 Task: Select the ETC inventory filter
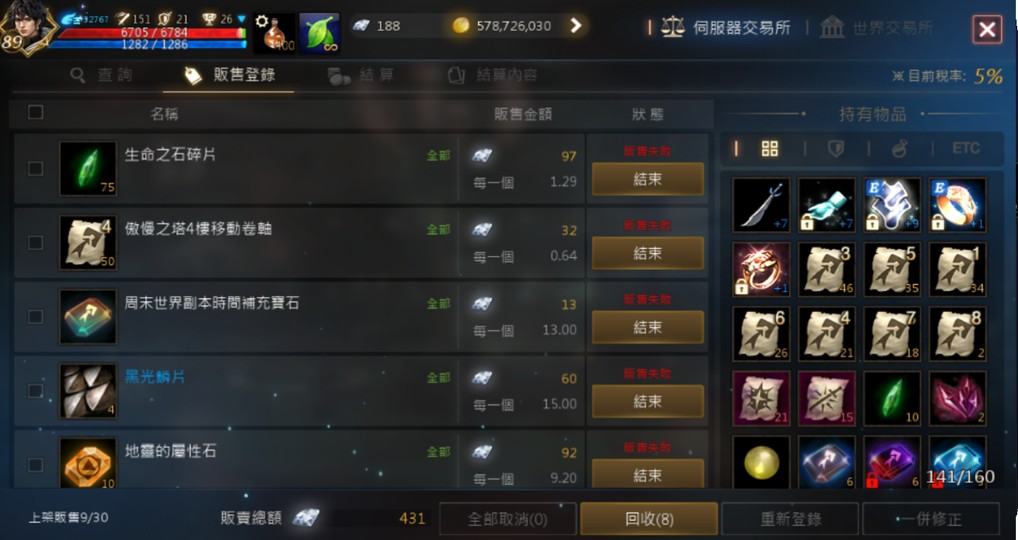965,149
